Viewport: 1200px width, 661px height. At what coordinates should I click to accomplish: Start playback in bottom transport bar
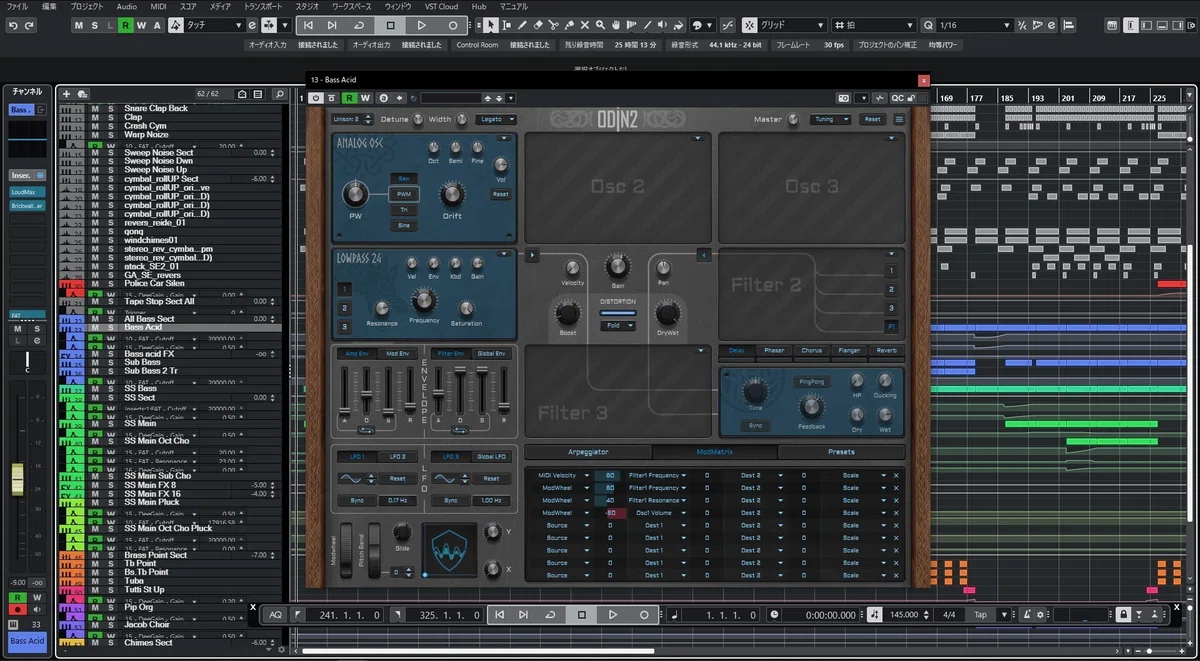613,615
